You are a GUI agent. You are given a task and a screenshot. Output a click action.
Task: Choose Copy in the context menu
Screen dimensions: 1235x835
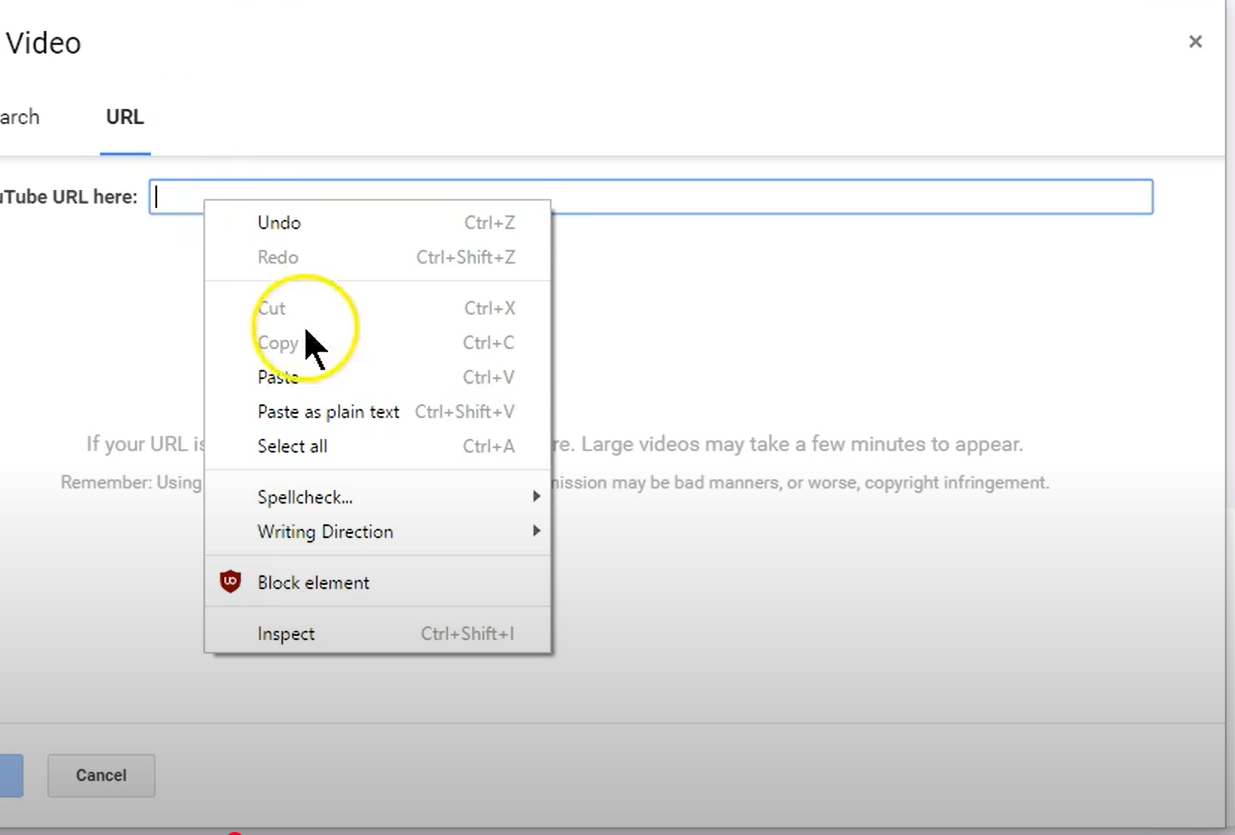(x=277, y=342)
